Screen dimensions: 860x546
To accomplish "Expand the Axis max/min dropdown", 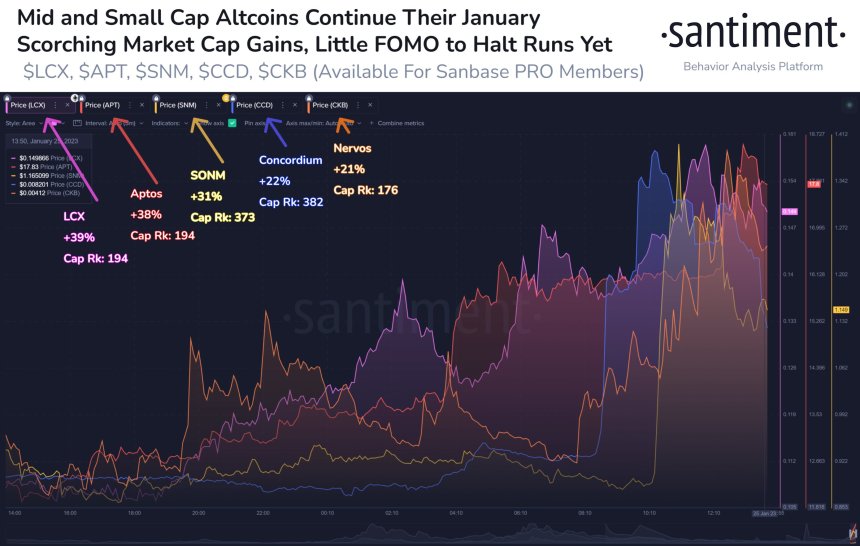I will click(x=324, y=123).
